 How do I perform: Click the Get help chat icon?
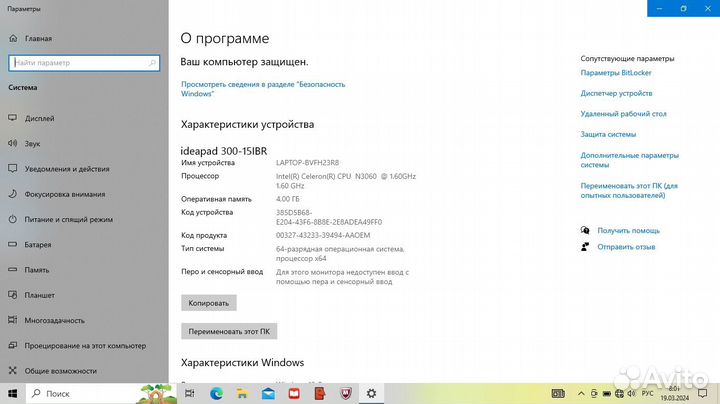[585, 230]
